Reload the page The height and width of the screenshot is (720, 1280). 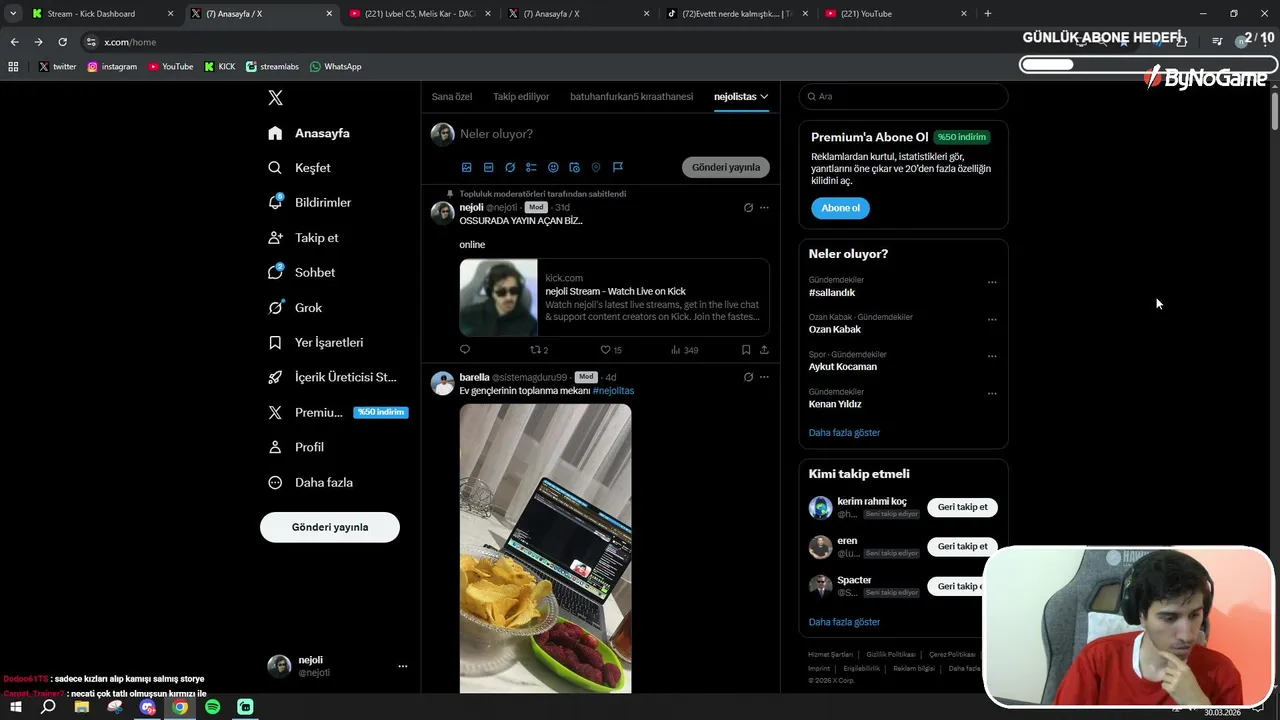[x=62, y=42]
